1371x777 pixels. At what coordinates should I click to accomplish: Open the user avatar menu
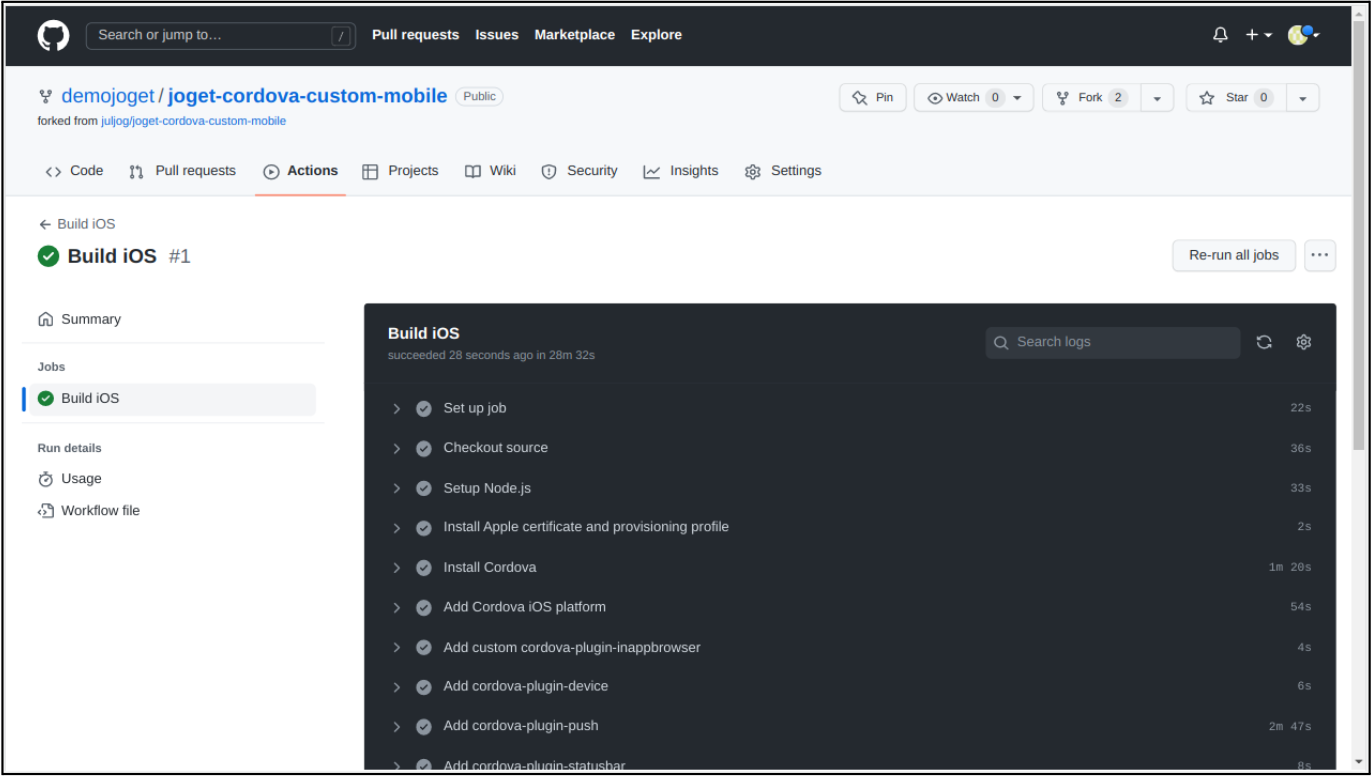tap(1303, 35)
